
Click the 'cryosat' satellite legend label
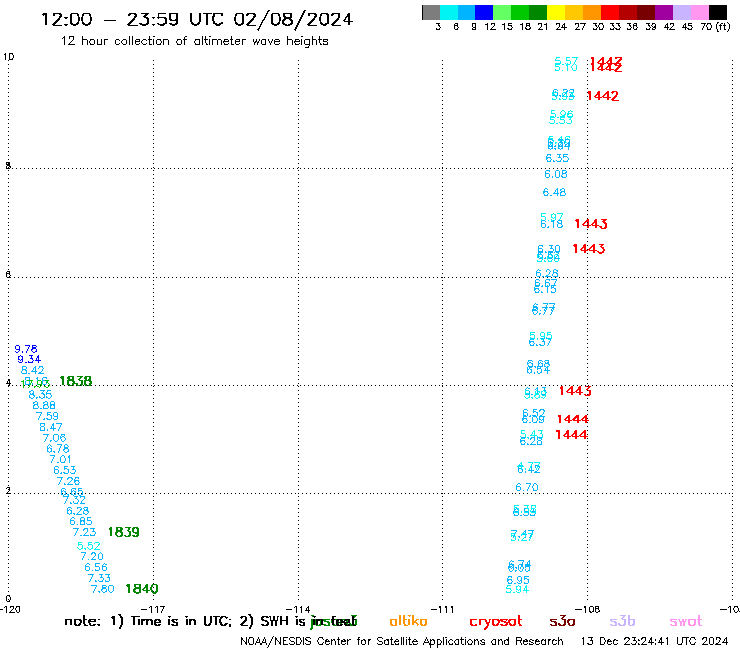[x=496, y=622]
